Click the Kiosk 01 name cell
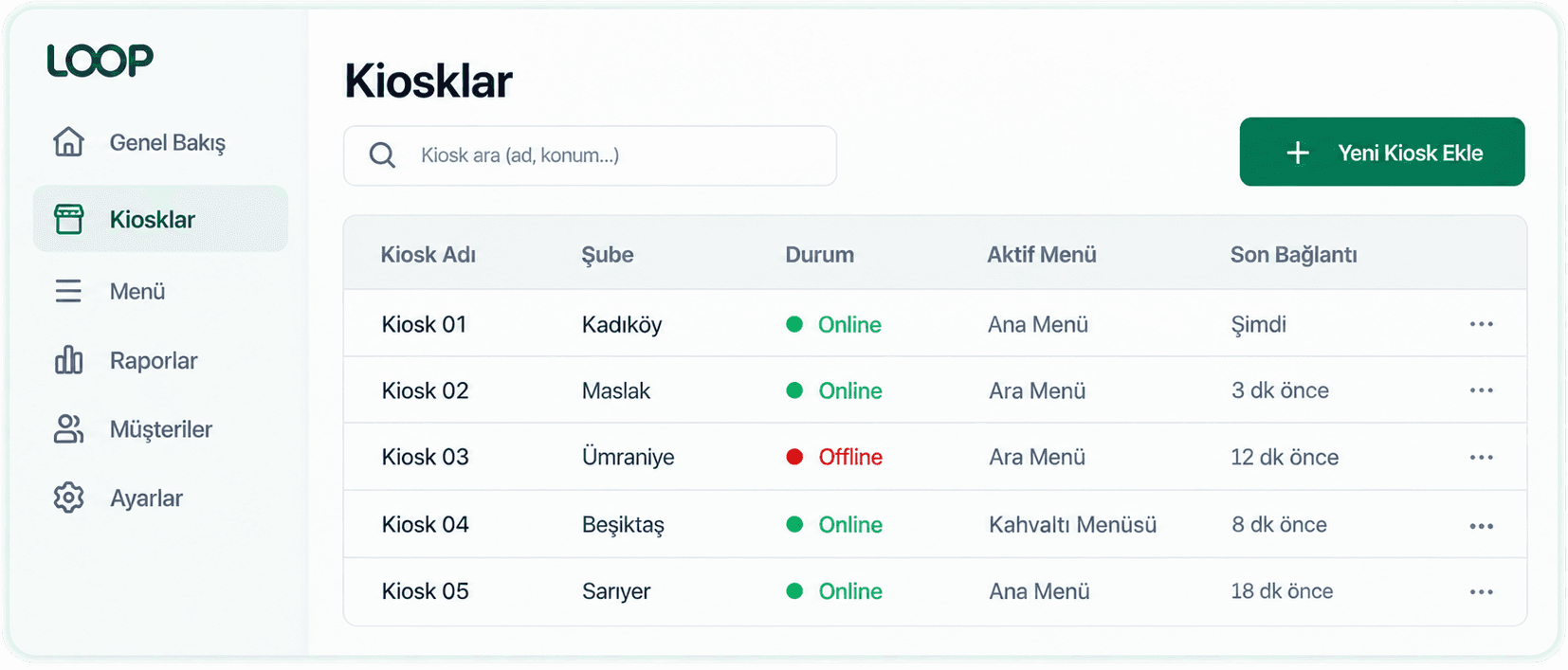The height and width of the screenshot is (670, 1568). (425, 324)
